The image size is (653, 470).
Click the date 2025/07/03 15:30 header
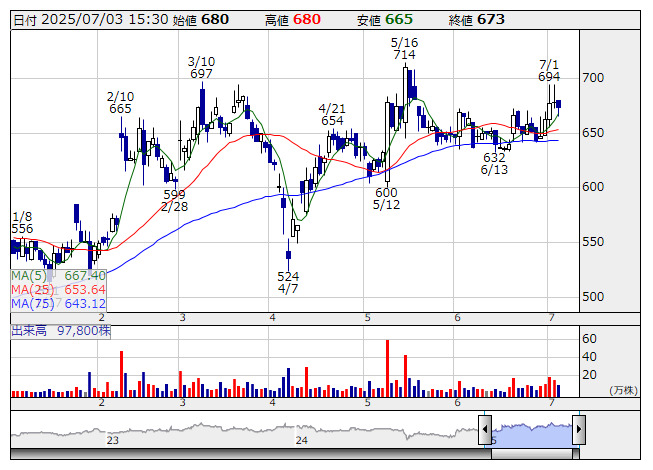pyautogui.click(x=91, y=20)
